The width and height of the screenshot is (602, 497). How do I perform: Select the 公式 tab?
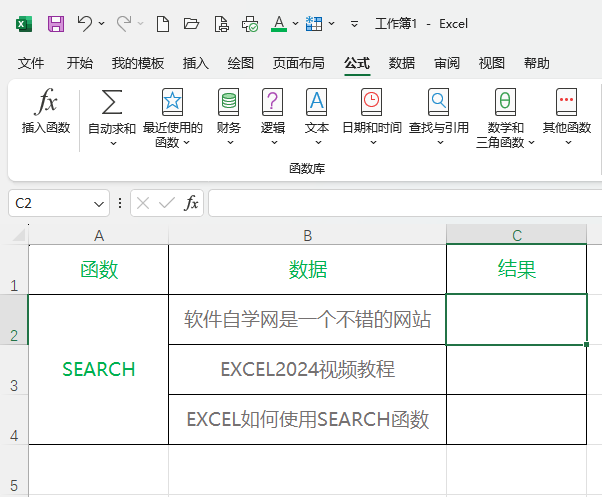click(x=357, y=63)
